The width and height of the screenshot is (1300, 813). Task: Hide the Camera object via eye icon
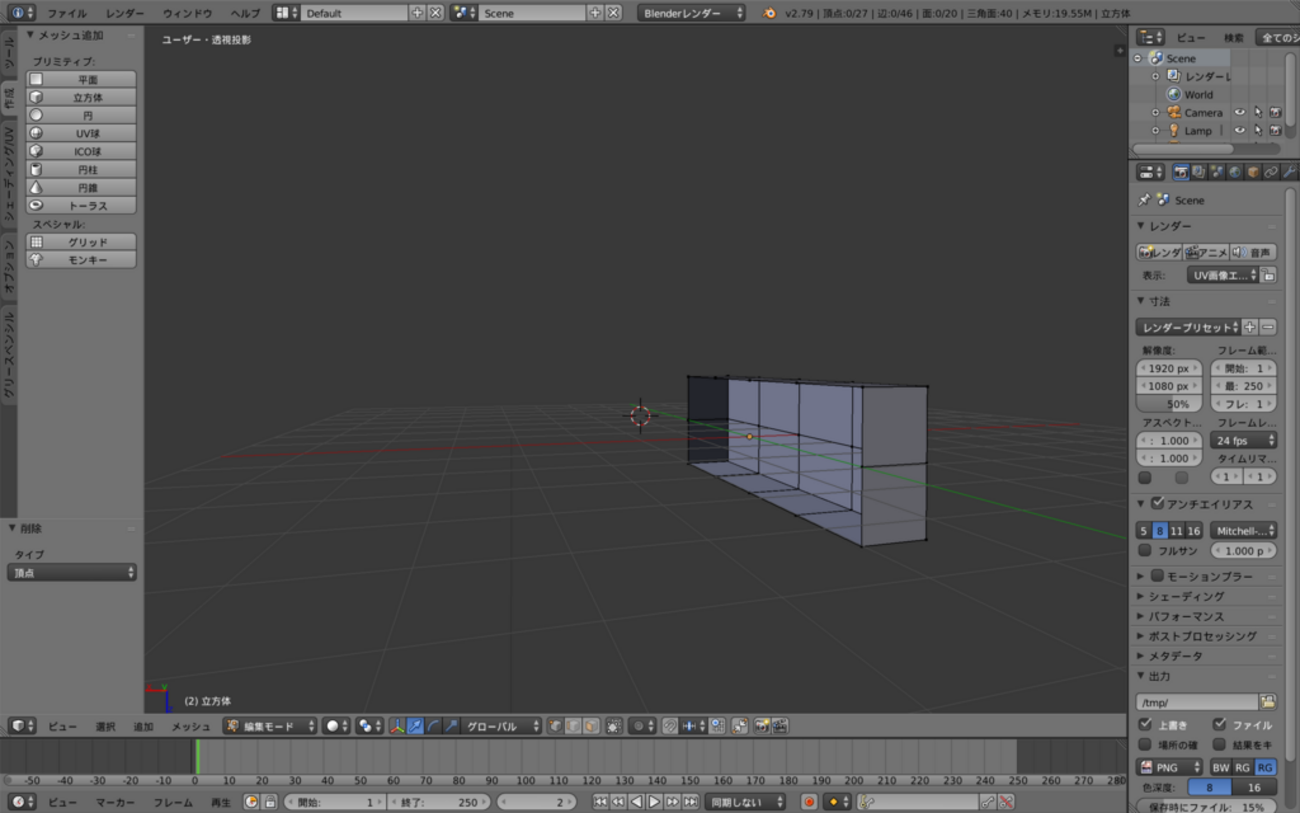pos(1240,113)
